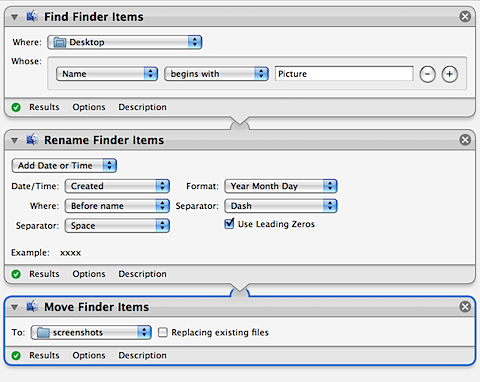Open Options in Move Finder Items
Image resolution: width=480 pixels, height=382 pixels.
(89, 355)
